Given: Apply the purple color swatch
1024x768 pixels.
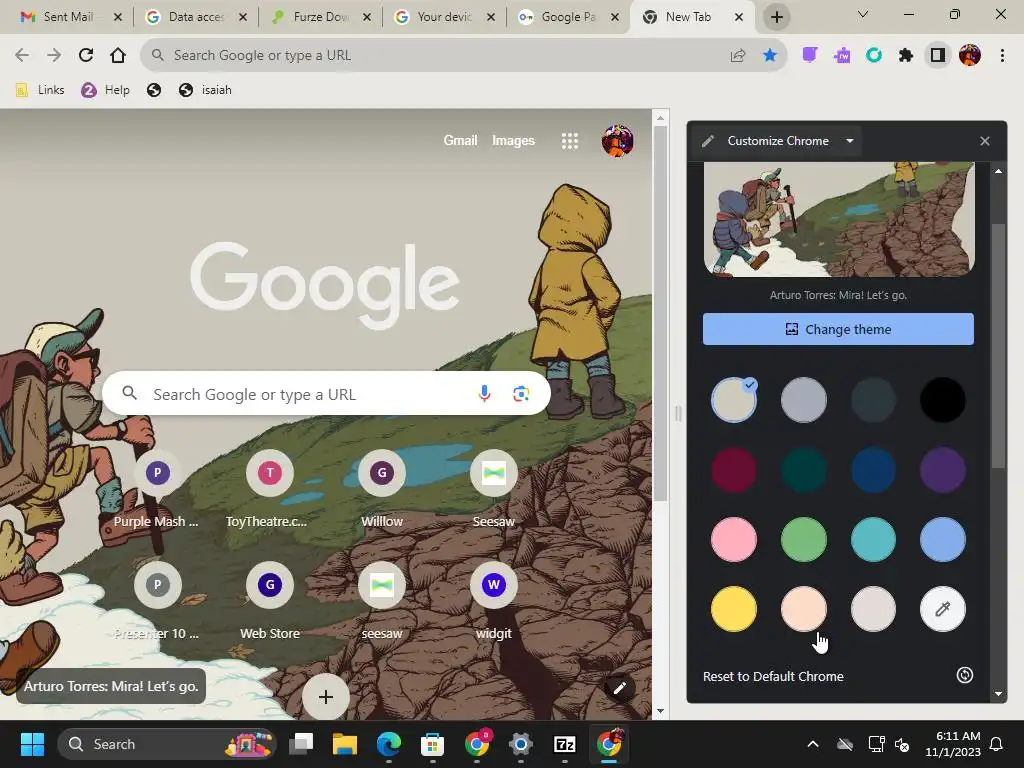Looking at the screenshot, I should pyautogui.click(x=942, y=470).
